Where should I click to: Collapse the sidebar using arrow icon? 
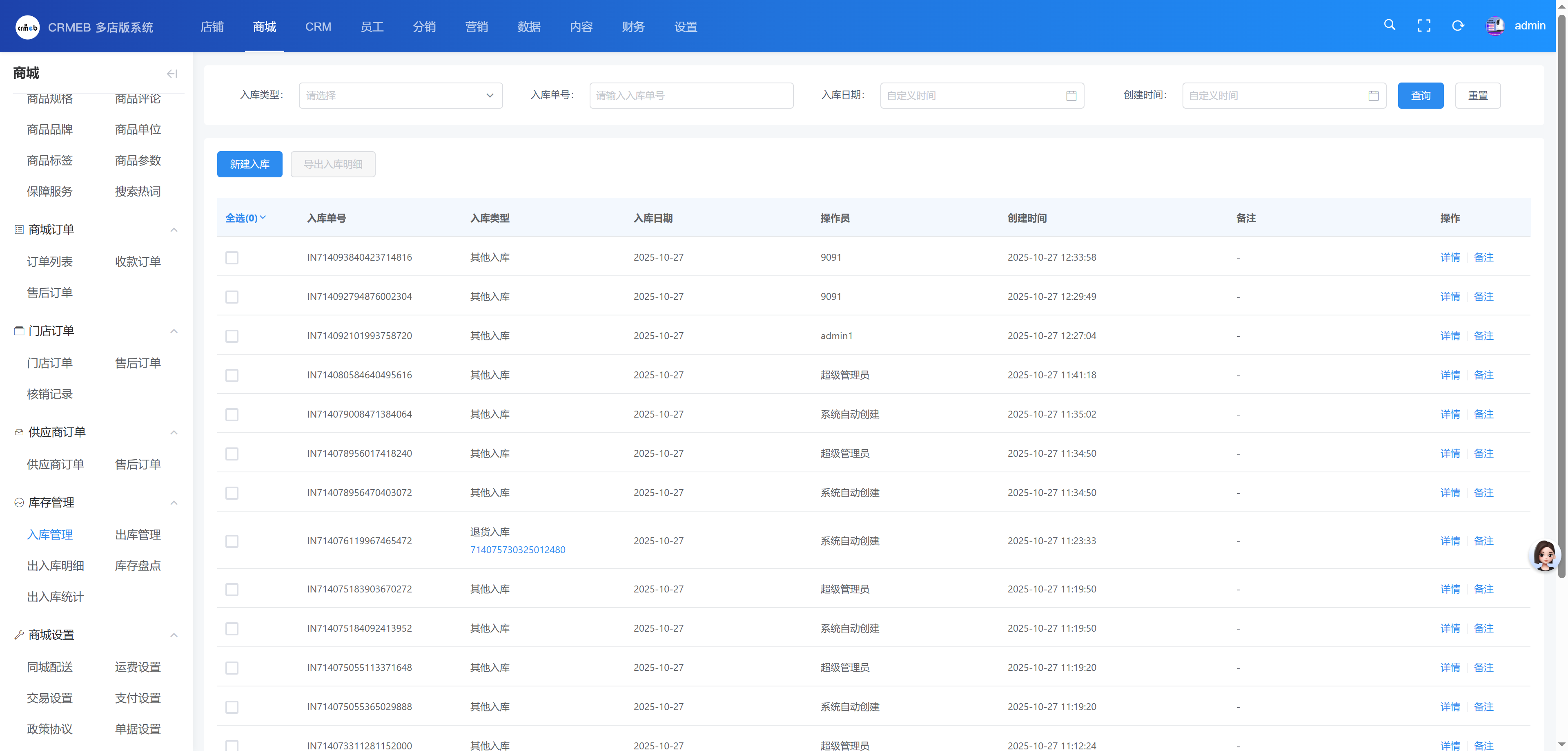pos(171,74)
